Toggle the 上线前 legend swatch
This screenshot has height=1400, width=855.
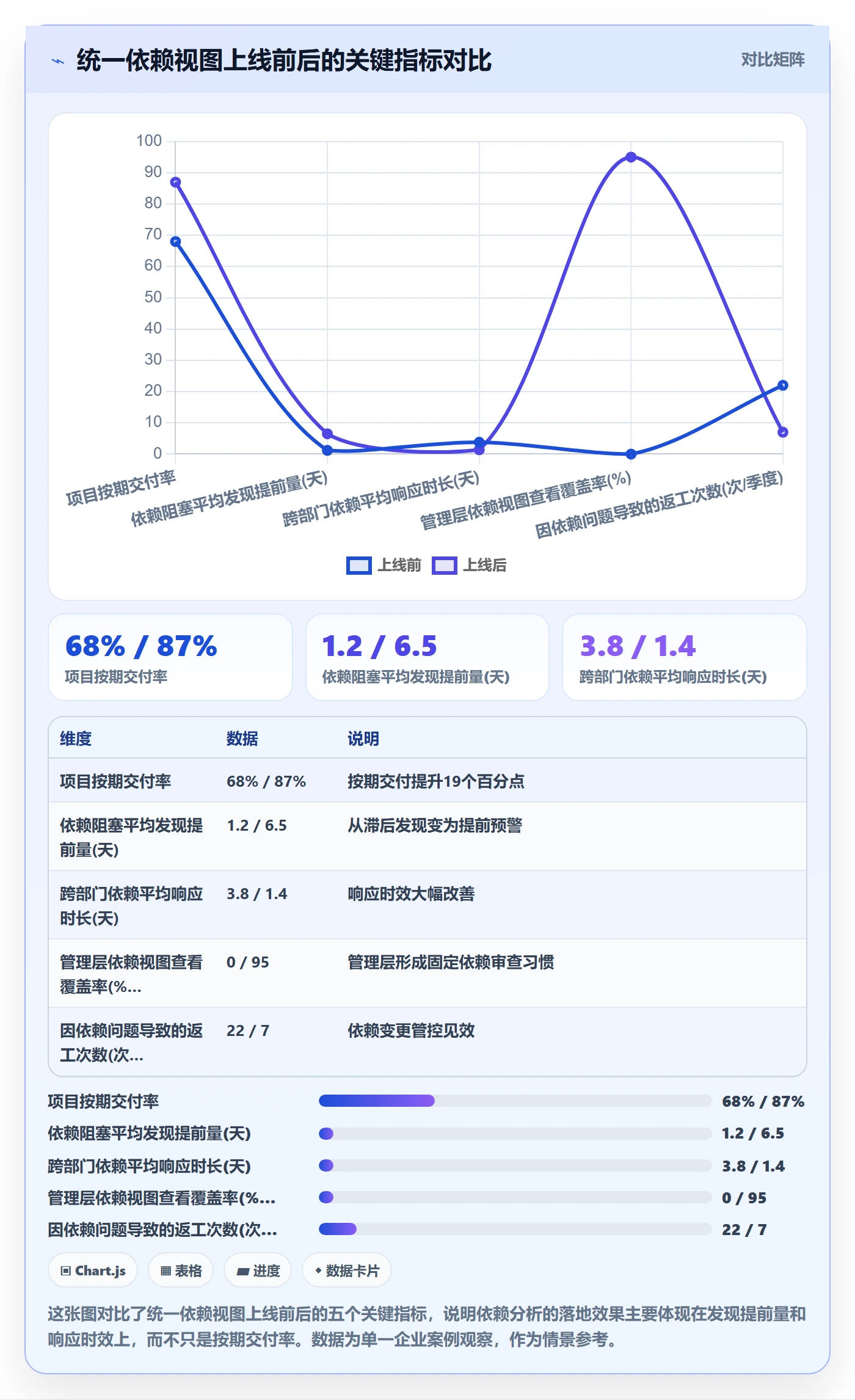358,566
